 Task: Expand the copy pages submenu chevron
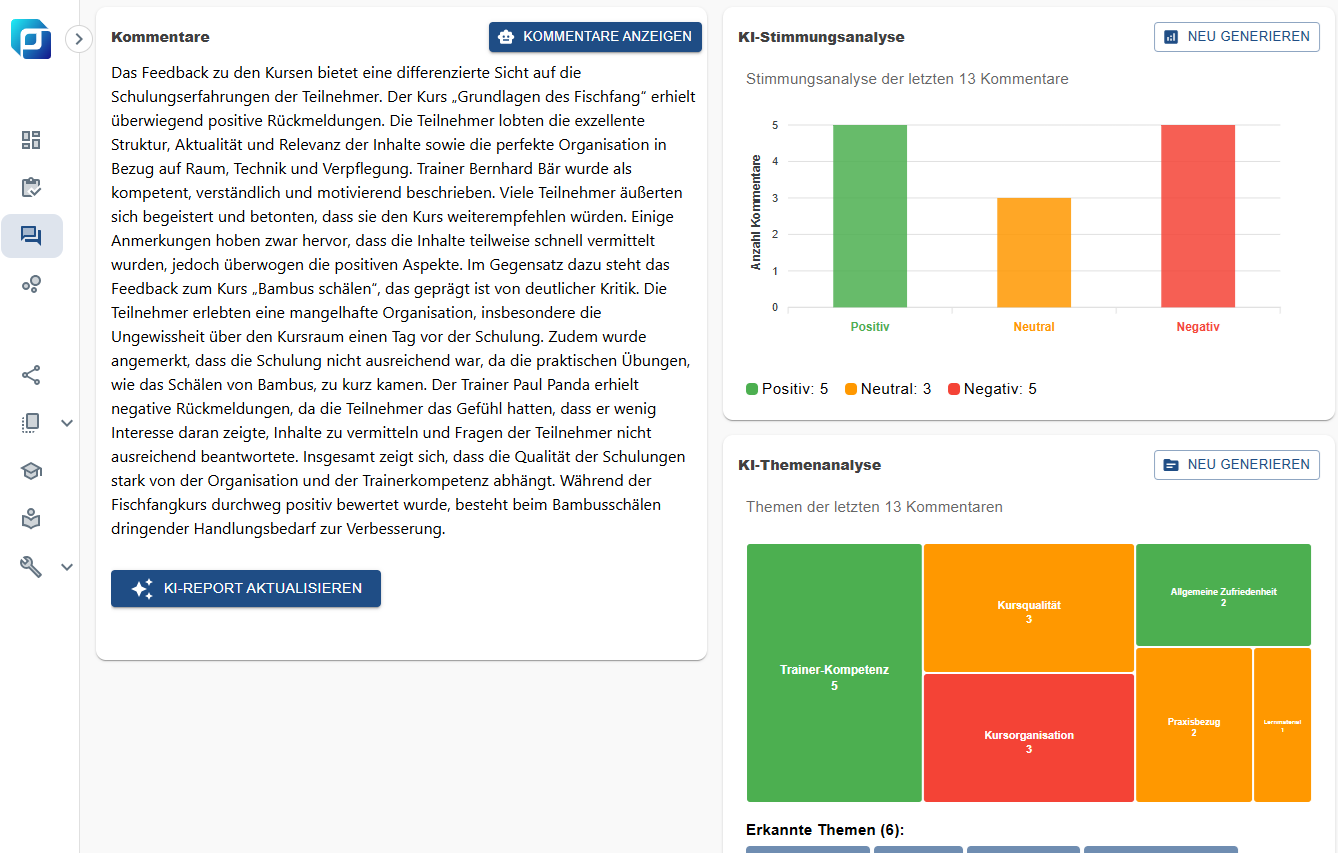[67, 423]
